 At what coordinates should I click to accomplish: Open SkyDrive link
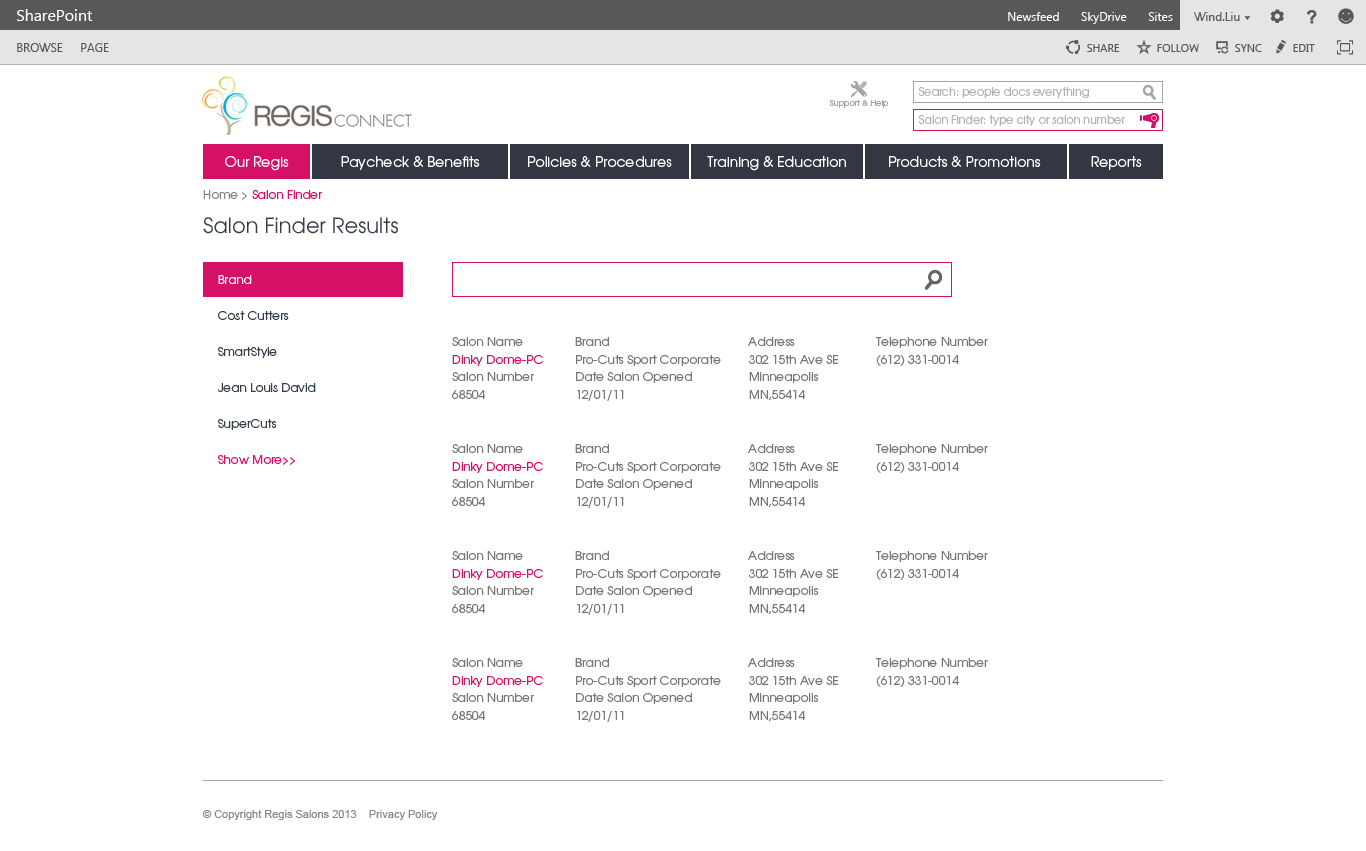[x=1104, y=17]
